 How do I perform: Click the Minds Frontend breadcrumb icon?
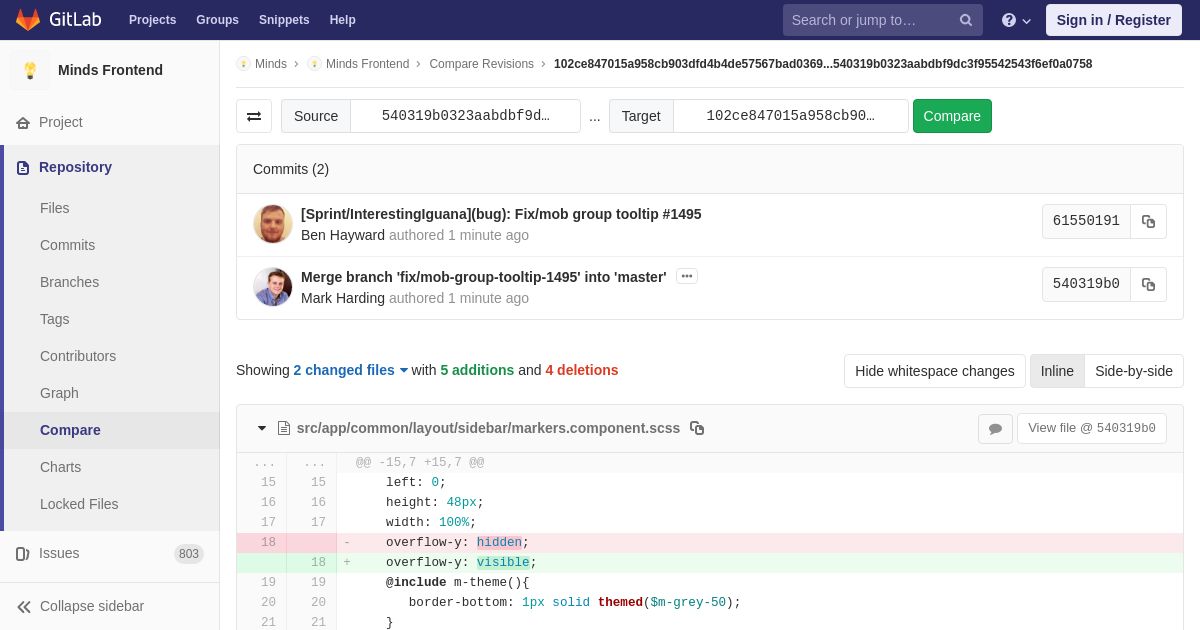pyautogui.click(x=314, y=64)
